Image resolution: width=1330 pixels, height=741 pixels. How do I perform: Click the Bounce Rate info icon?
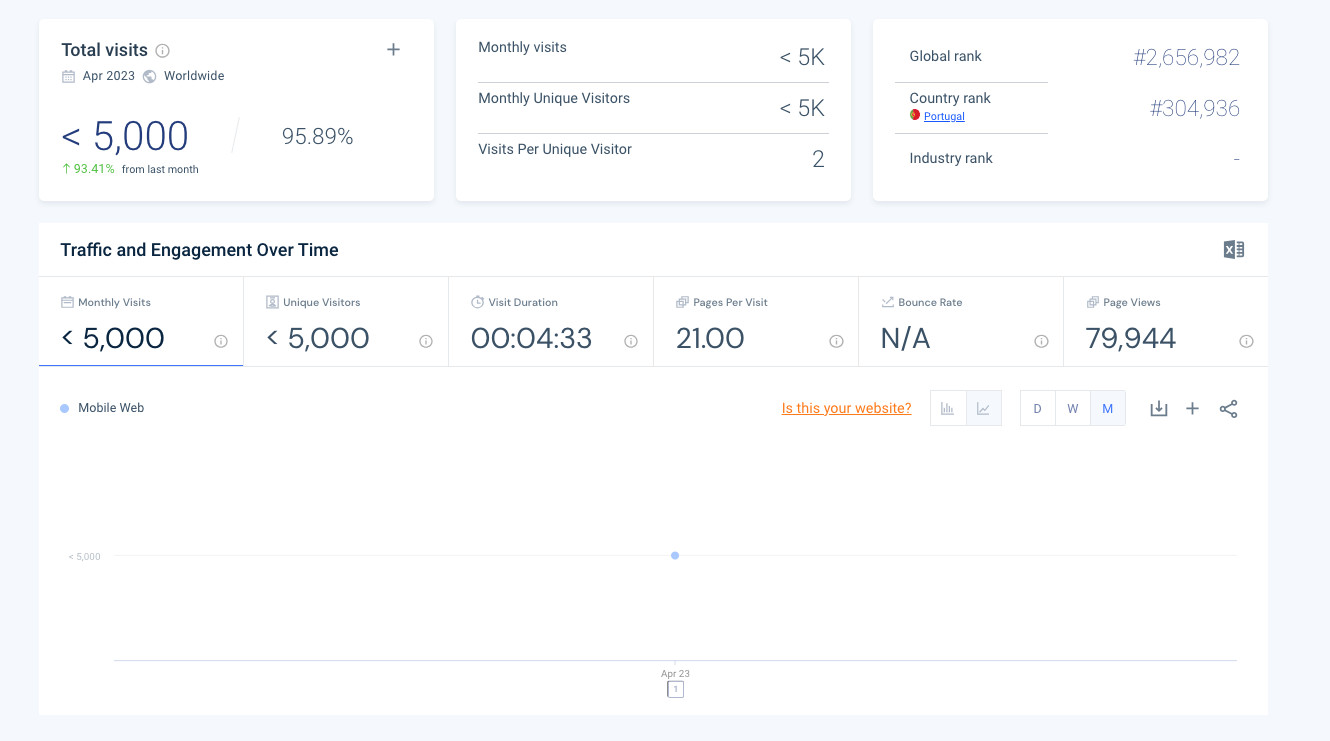click(x=1041, y=341)
